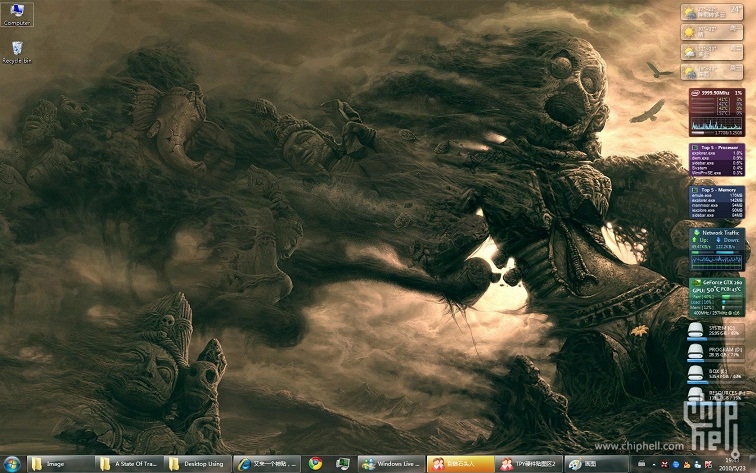The width and height of the screenshot is (756, 473).
Task: Click the Network Traffic gadget title icon
Action: (697, 232)
